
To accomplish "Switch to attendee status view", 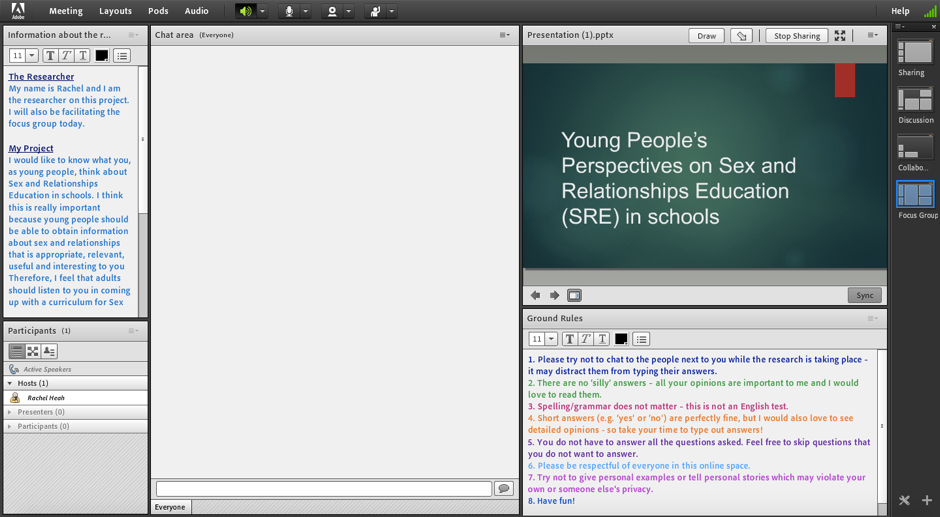I will coord(49,351).
